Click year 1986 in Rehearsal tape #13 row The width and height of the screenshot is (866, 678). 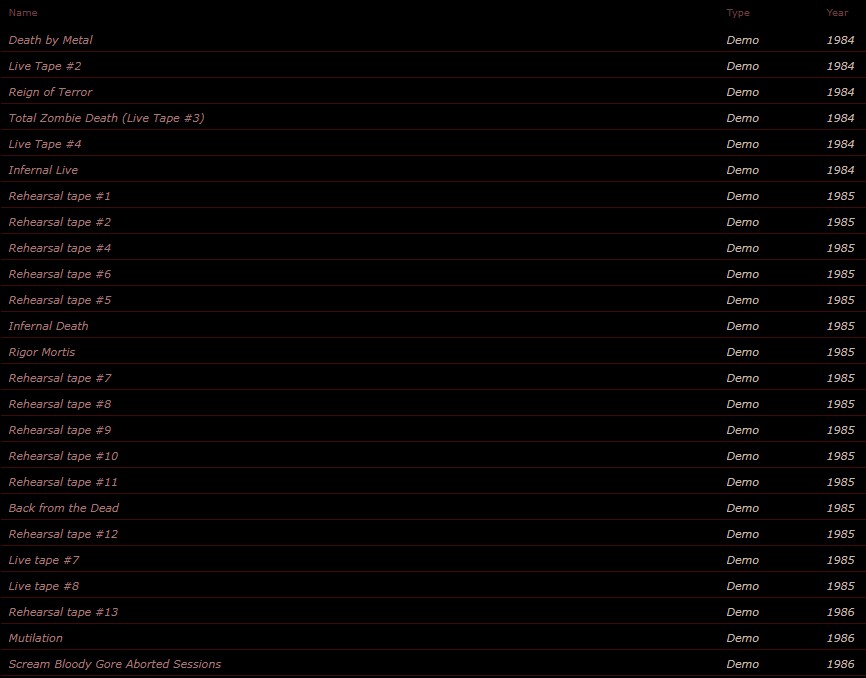[x=840, y=612]
